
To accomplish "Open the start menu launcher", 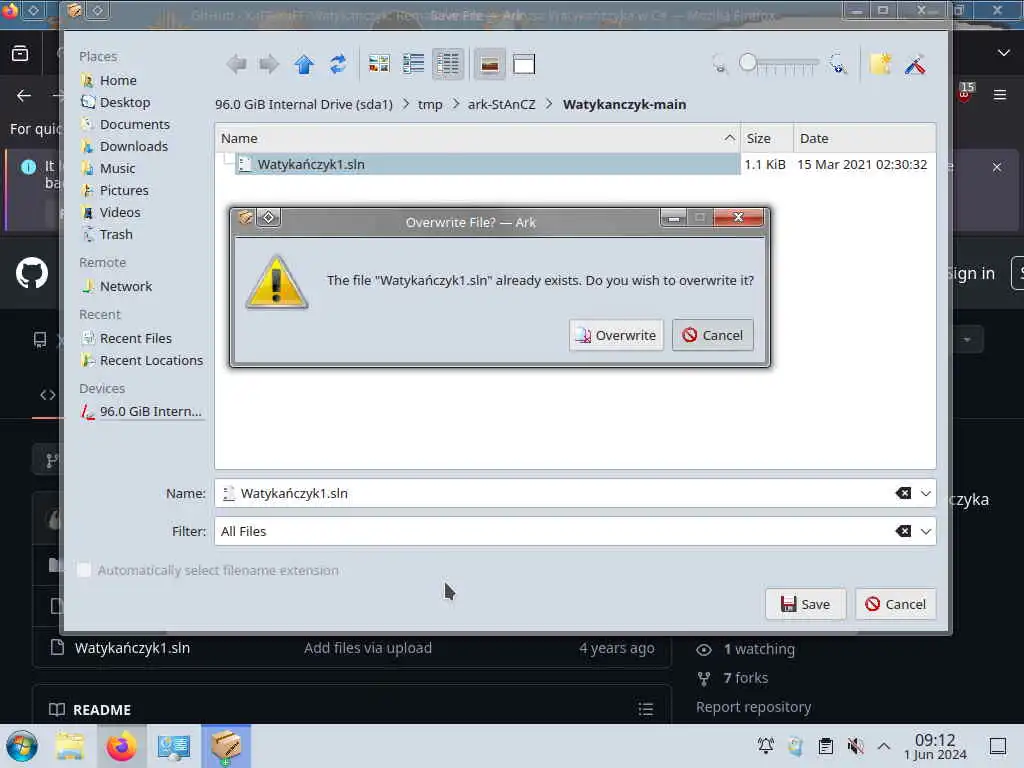I will tap(22, 746).
